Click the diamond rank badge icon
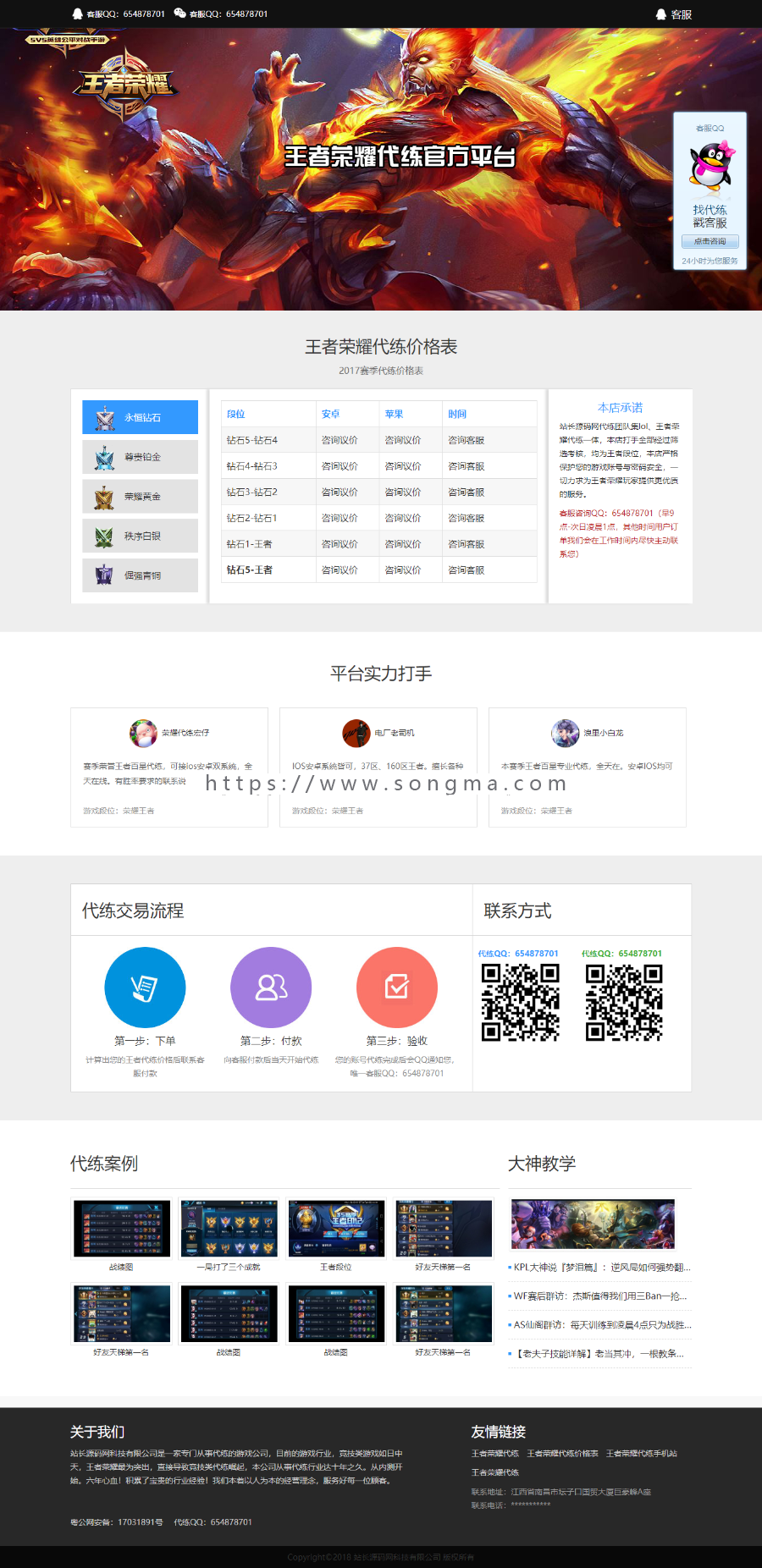The height and width of the screenshot is (1568, 762). tap(105, 418)
